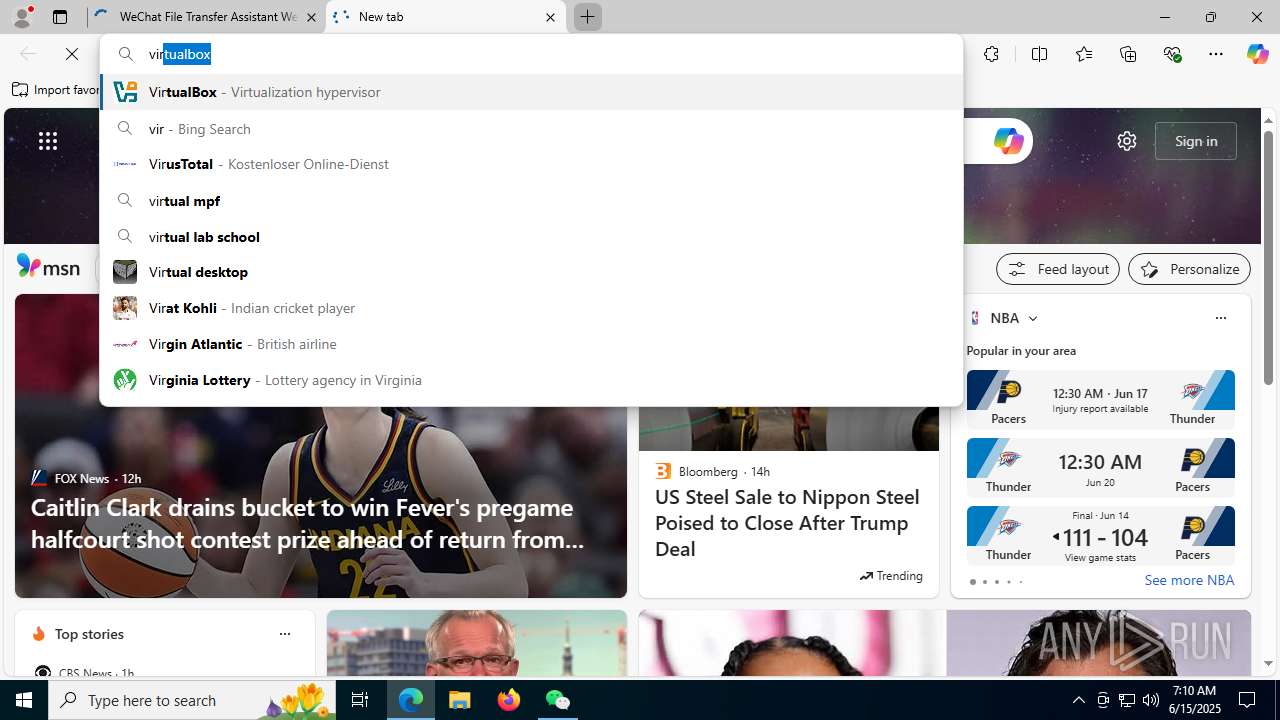
Task: Click page scrollbar down arrow
Action: tap(1269, 663)
